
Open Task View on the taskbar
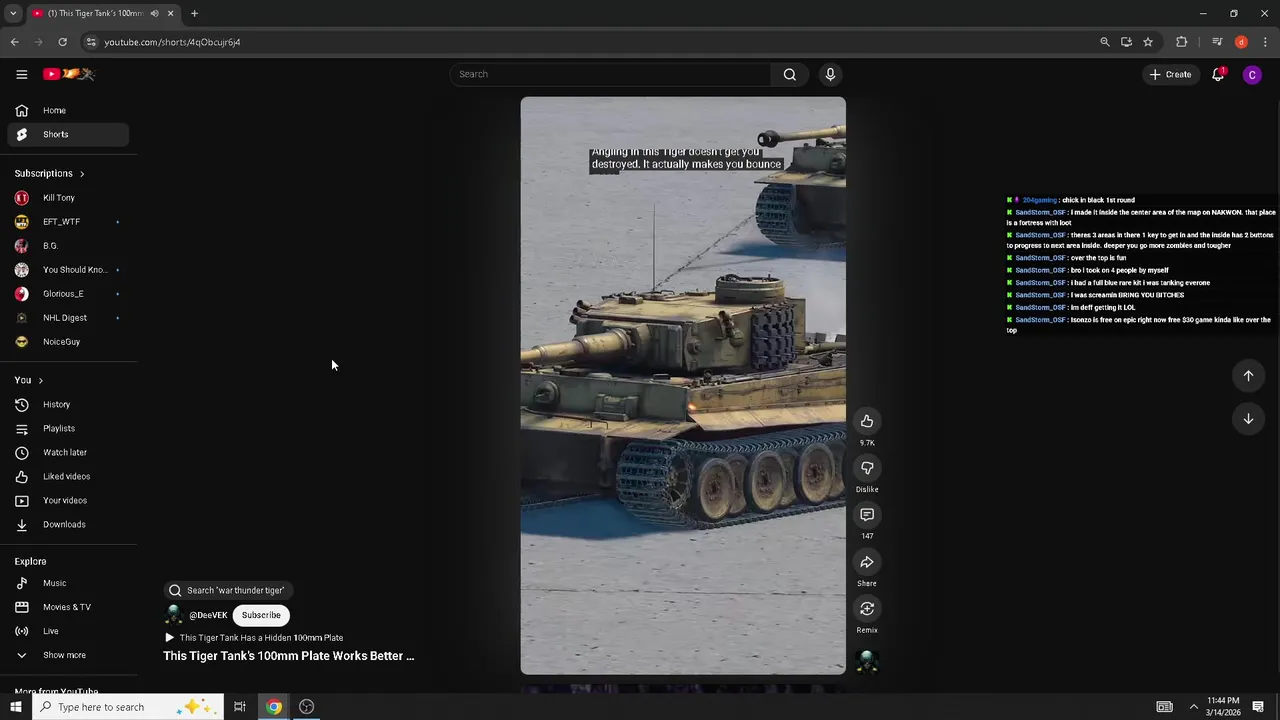(240, 707)
